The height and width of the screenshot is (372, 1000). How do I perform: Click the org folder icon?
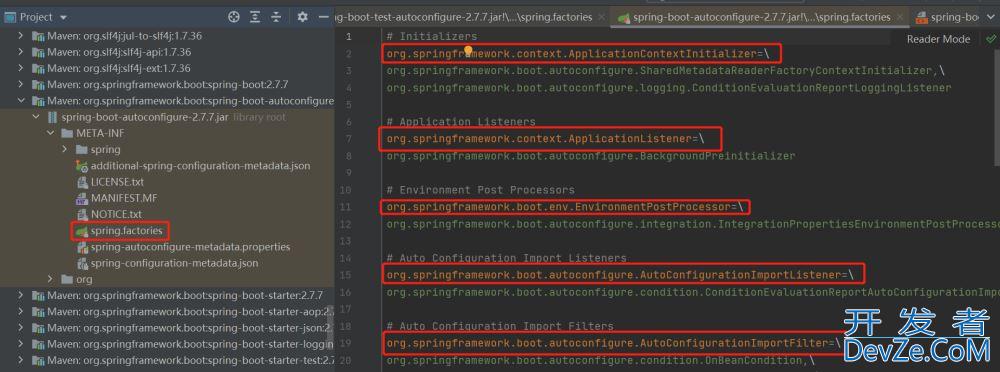pyautogui.click(x=66, y=279)
